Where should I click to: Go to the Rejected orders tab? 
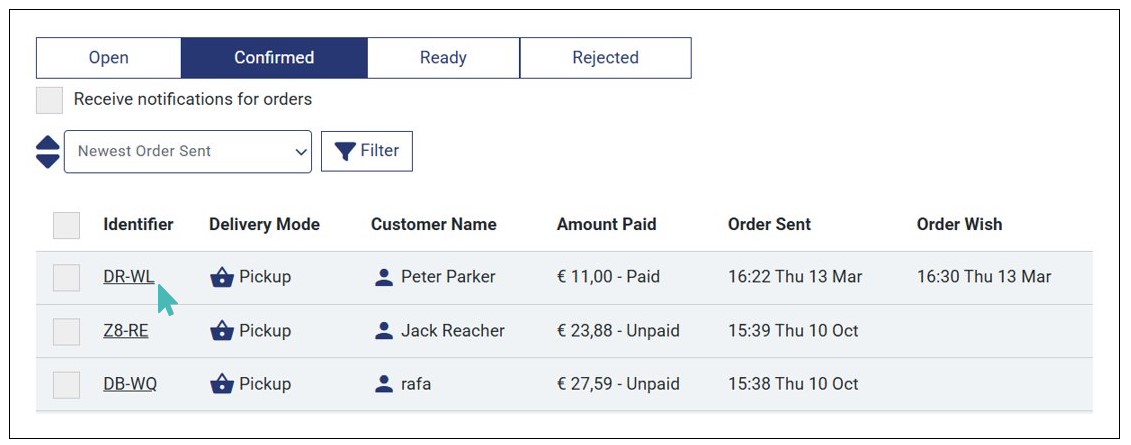pyautogui.click(x=605, y=58)
